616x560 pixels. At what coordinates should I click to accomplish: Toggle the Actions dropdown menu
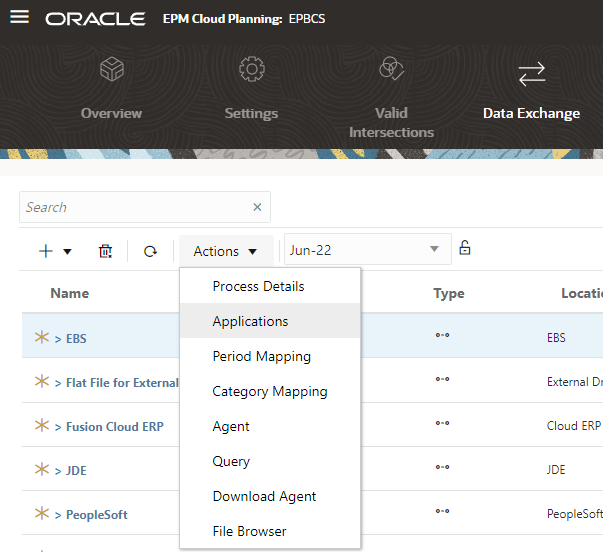pyautogui.click(x=226, y=251)
